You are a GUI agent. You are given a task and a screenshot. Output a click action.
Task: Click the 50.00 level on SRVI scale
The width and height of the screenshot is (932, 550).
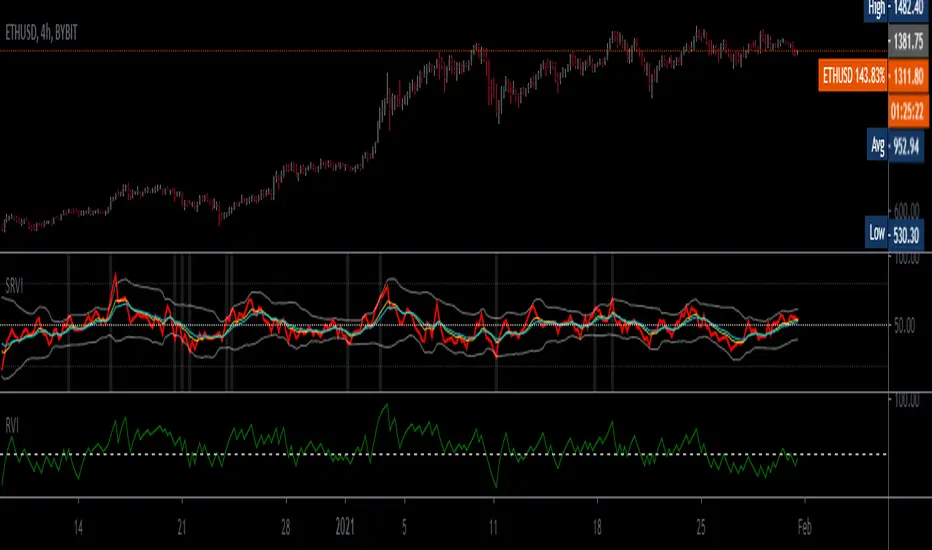click(x=904, y=325)
